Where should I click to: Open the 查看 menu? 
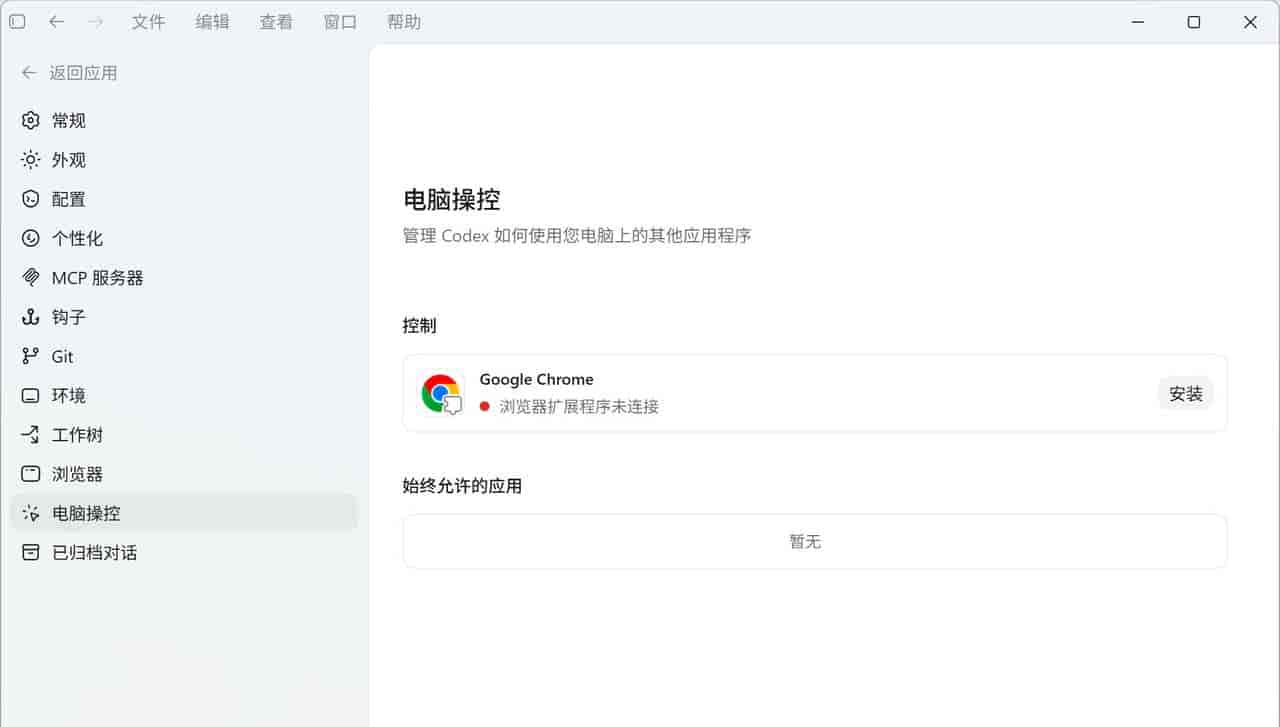click(x=276, y=21)
